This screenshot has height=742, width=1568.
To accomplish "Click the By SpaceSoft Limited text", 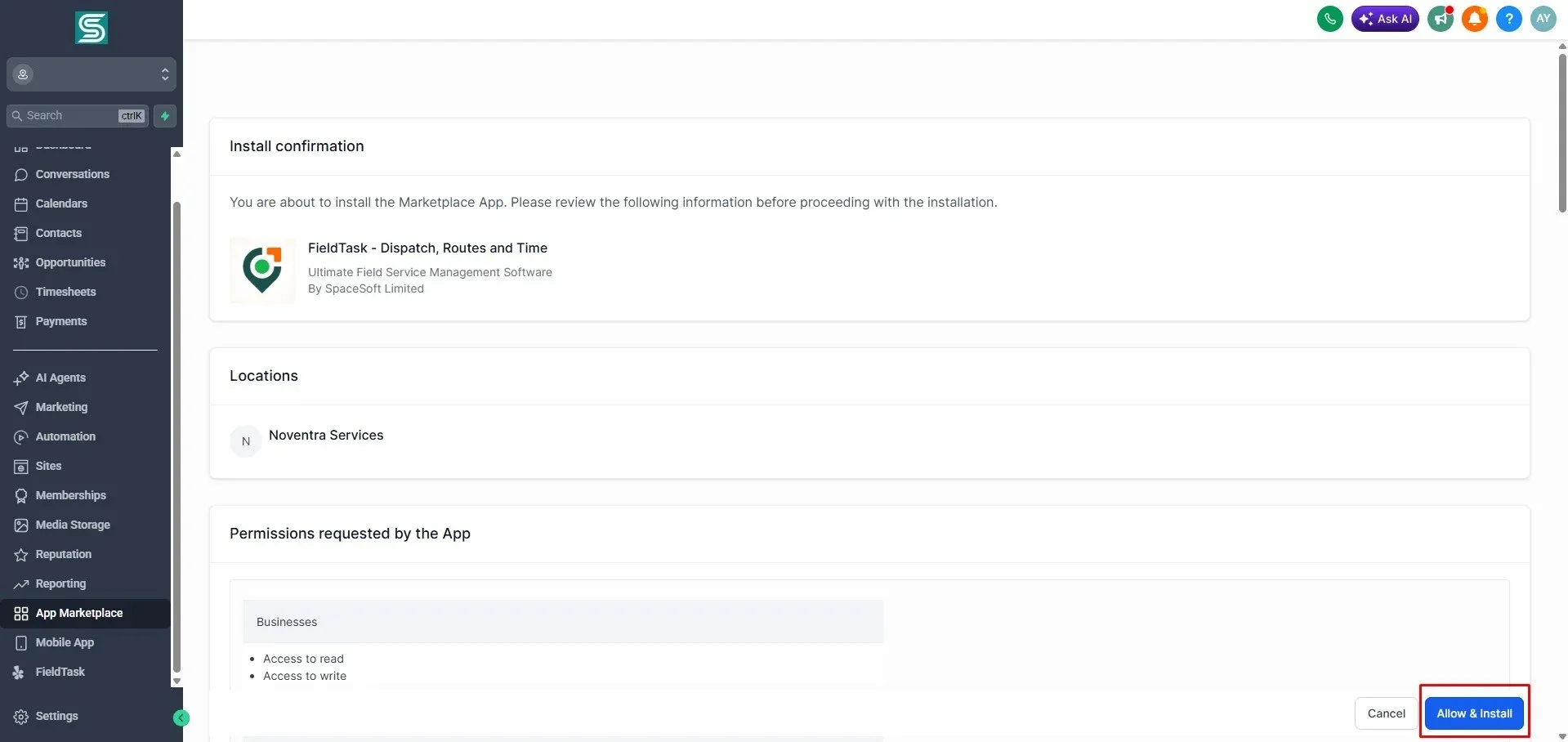I will (x=366, y=289).
